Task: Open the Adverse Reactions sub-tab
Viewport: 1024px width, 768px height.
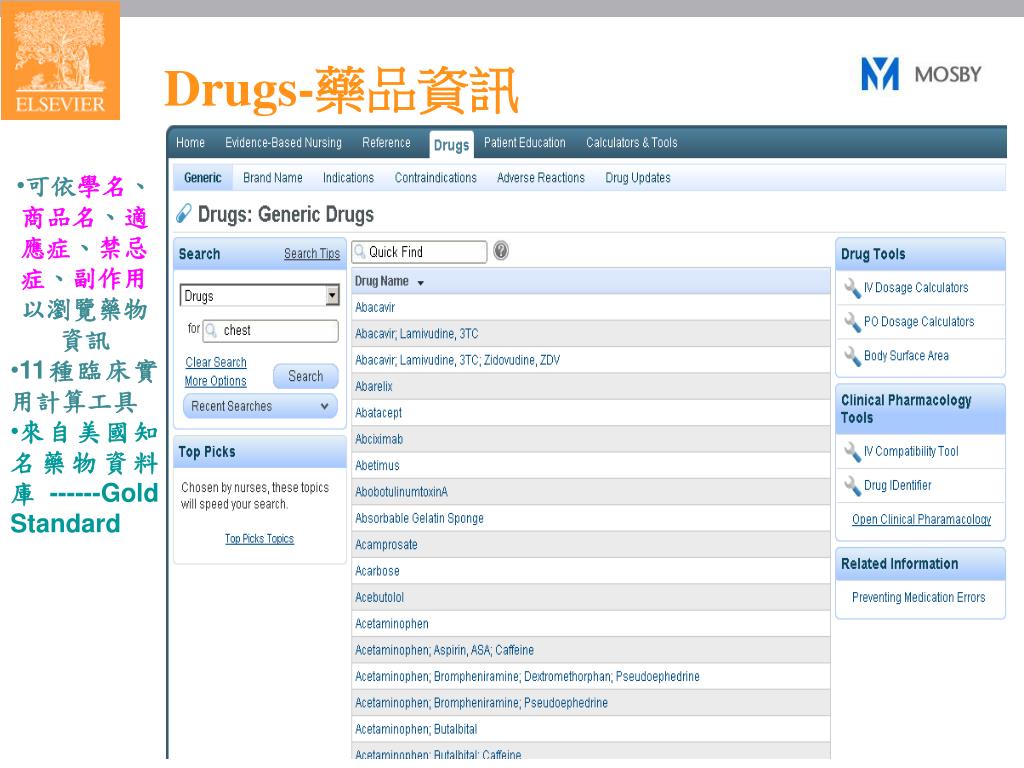Action: pos(541,178)
